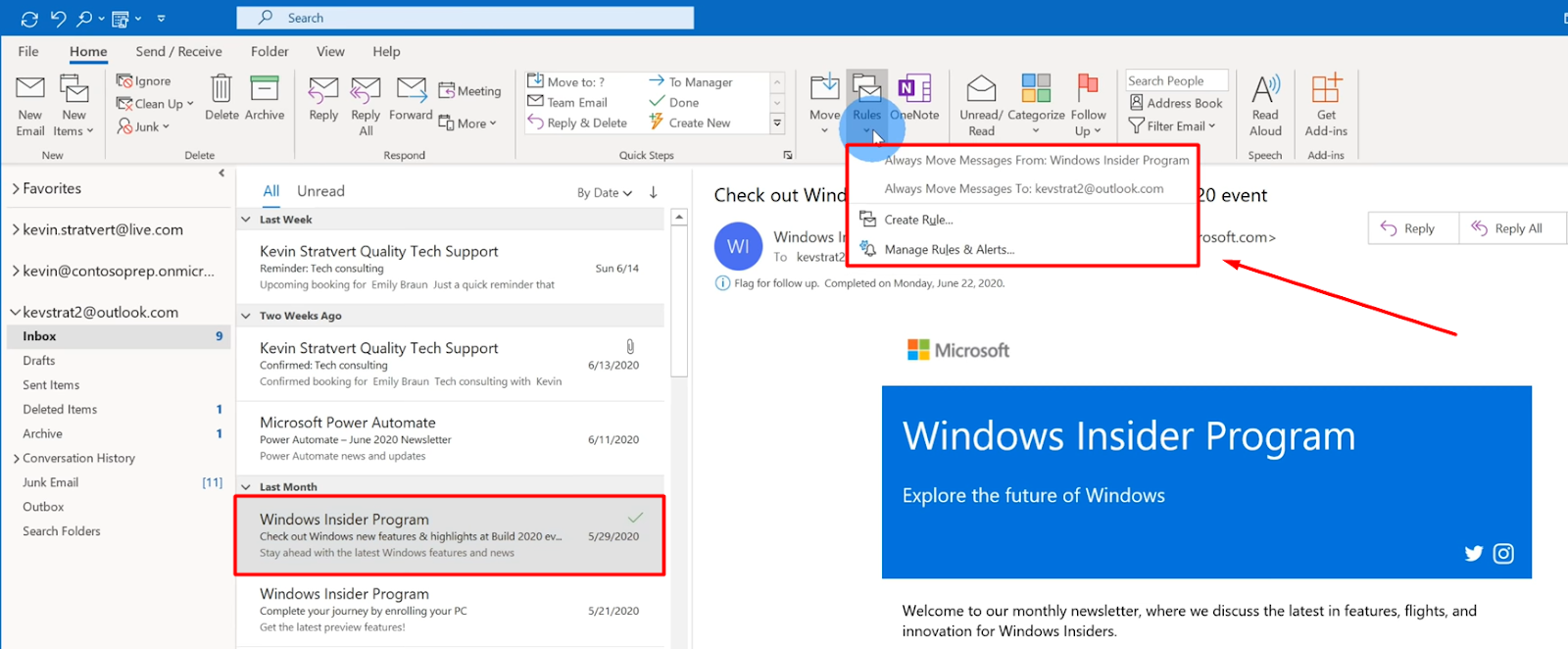The width and height of the screenshot is (1568, 649).
Task: Click the Follow Up flag icon
Action: tap(1088, 88)
